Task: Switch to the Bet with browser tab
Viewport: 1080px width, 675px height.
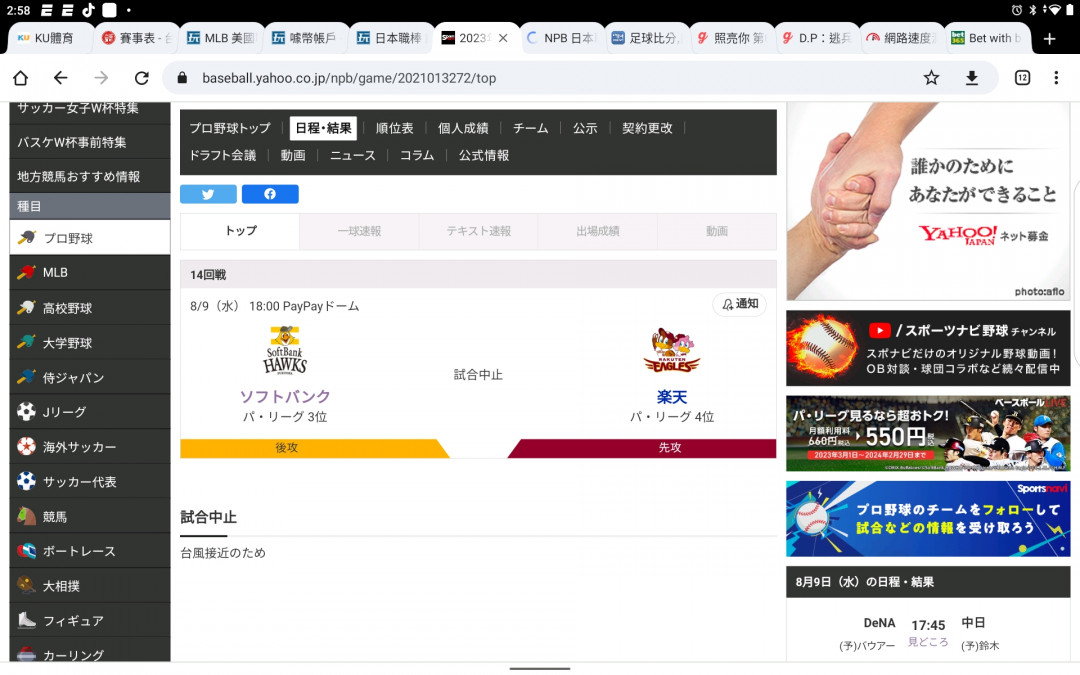Action: 986,38
